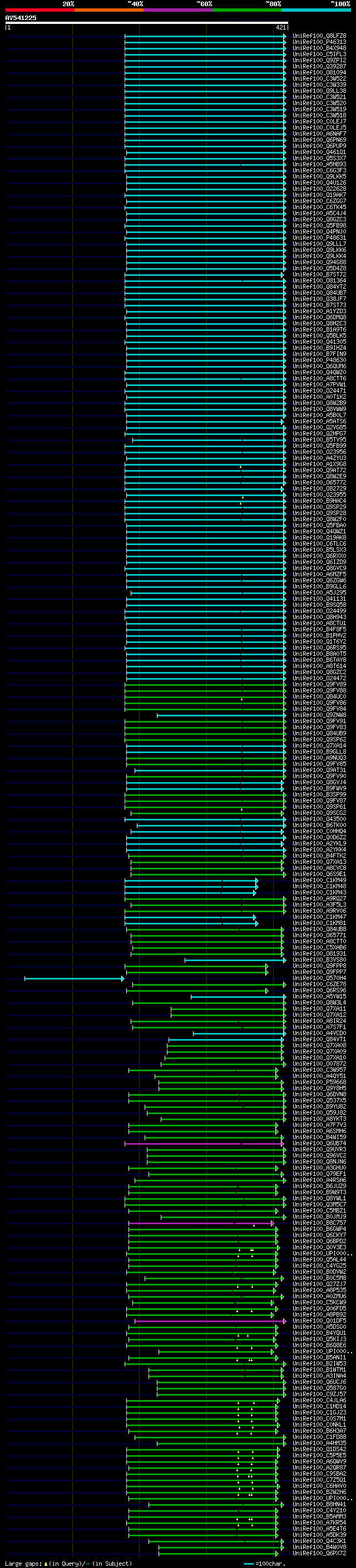Select the label UniRef100_B4YQU1
356x1568 pixels.
(319, 1333)
